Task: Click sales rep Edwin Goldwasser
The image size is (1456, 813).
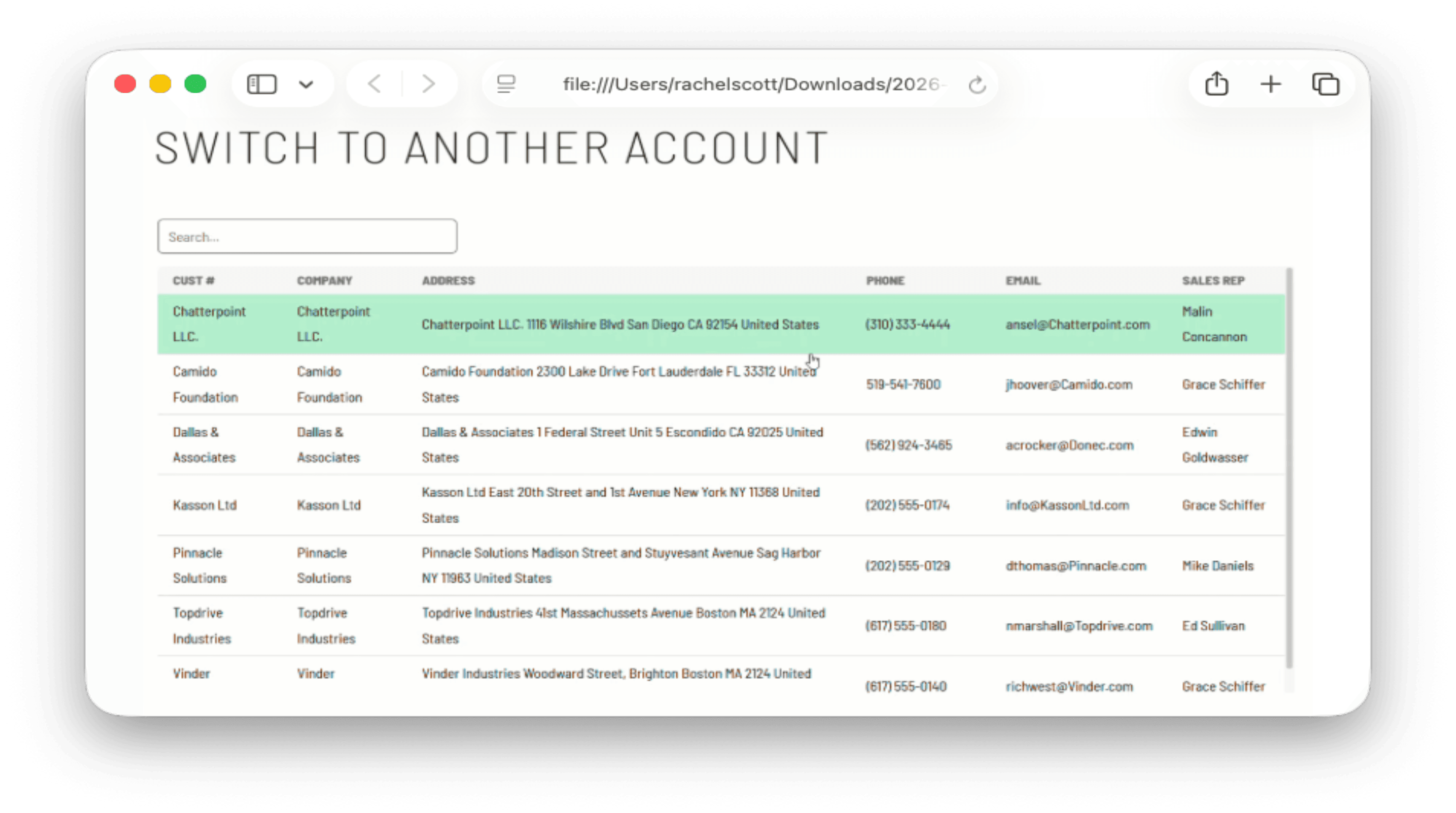Action: pos(1215,444)
